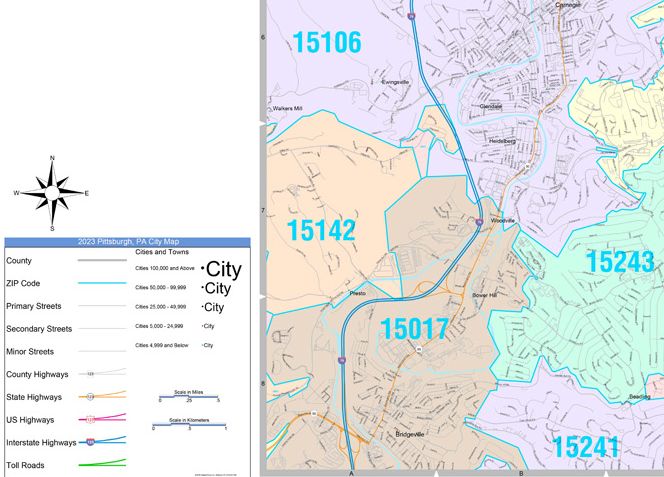Click the Bridgeville town label
Image resolution: width=664 pixels, height=477 pixels.
pos(410,434)
